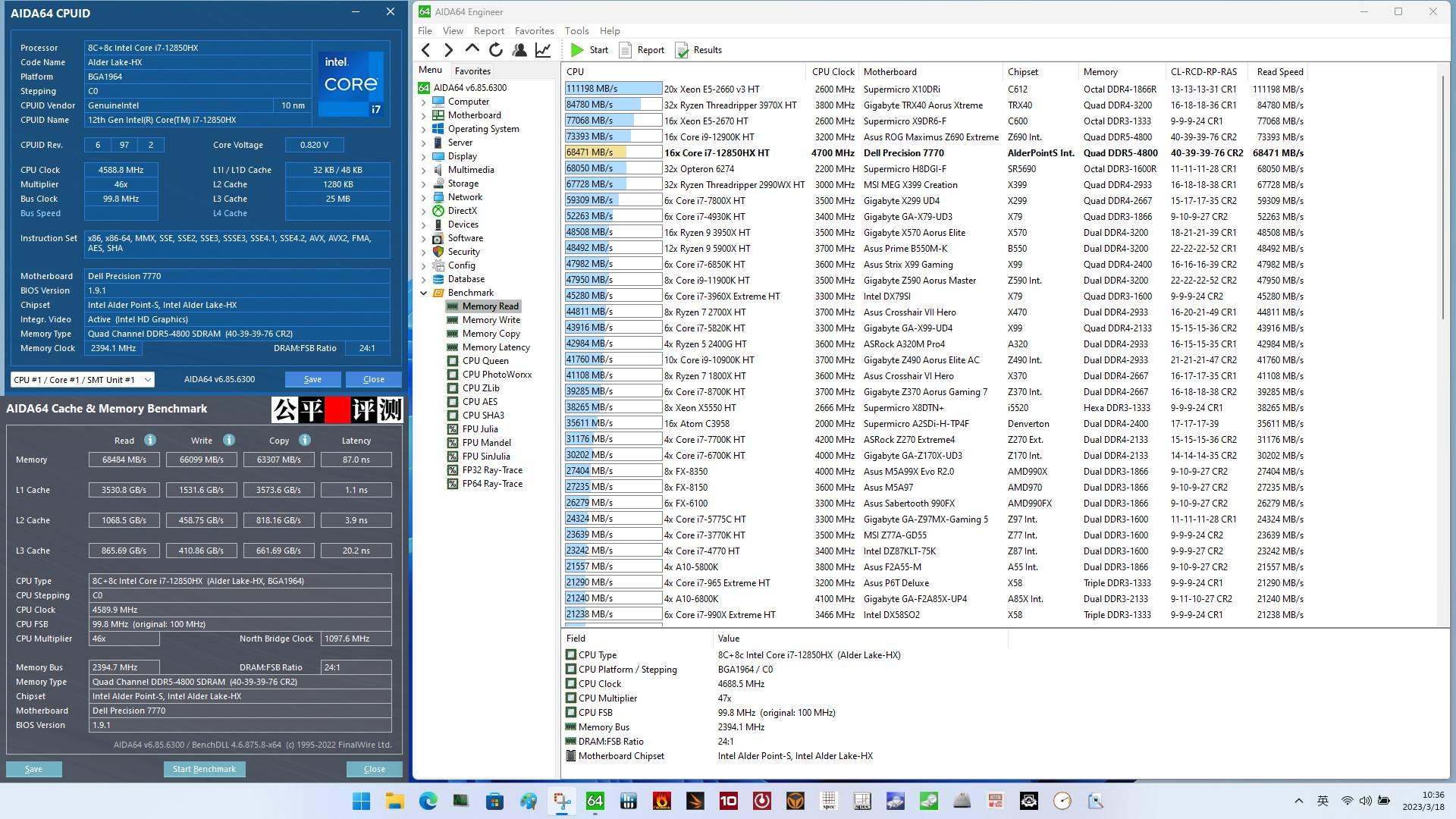Expand the Security tree node
This screenshot has height=819, width=1456.
(x=424, y=252)
